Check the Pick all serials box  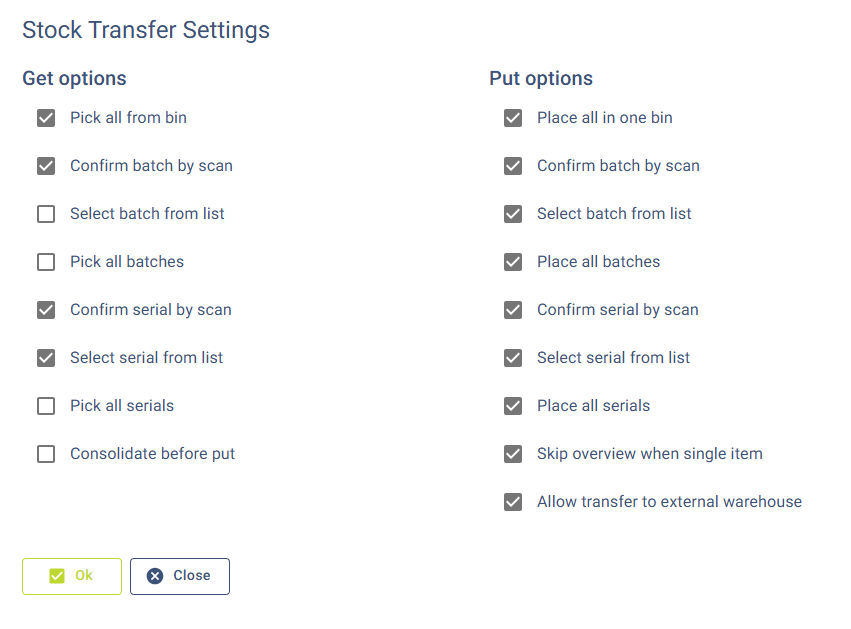pyautogui.click(x=46, y=406)
